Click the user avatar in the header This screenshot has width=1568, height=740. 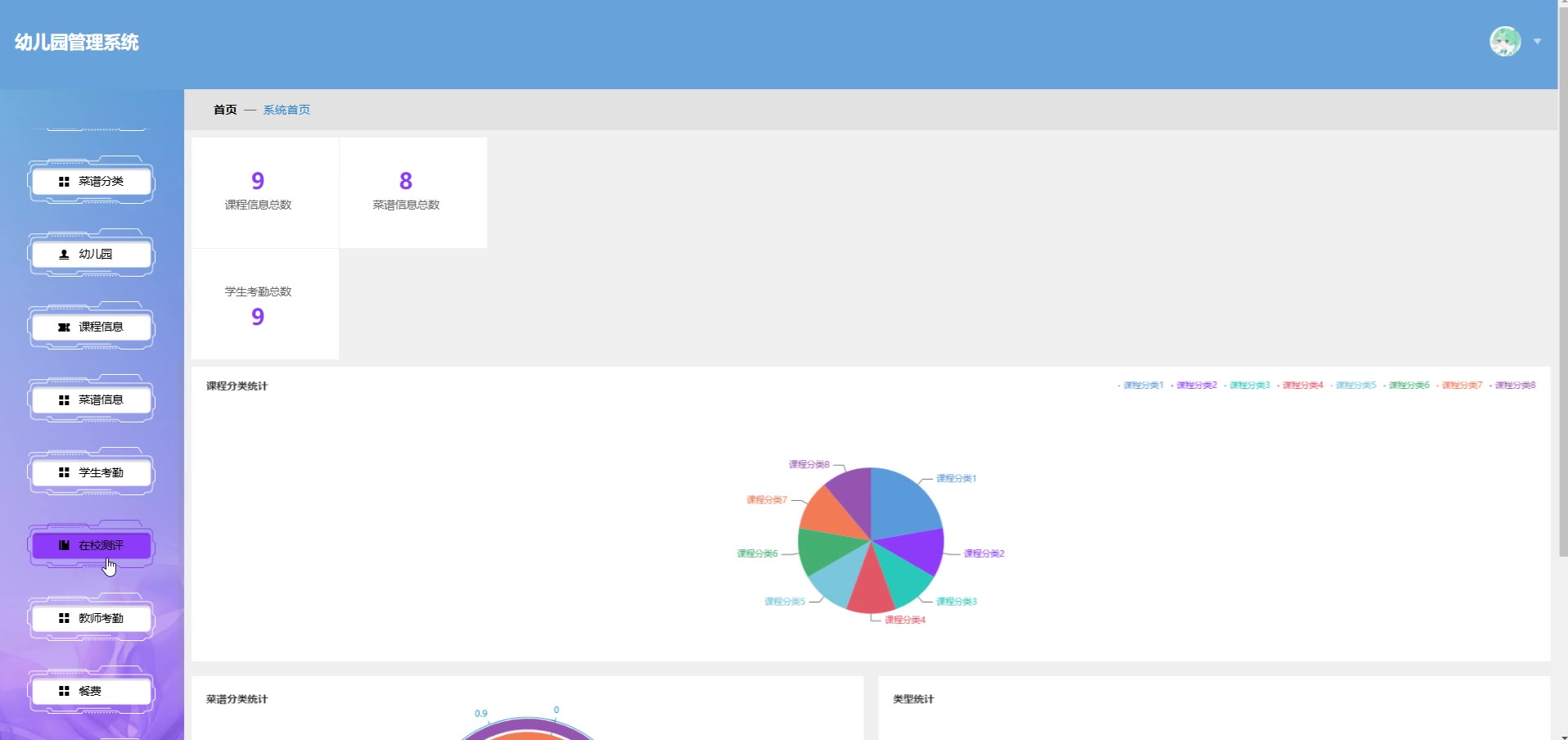click(1505, 41)
